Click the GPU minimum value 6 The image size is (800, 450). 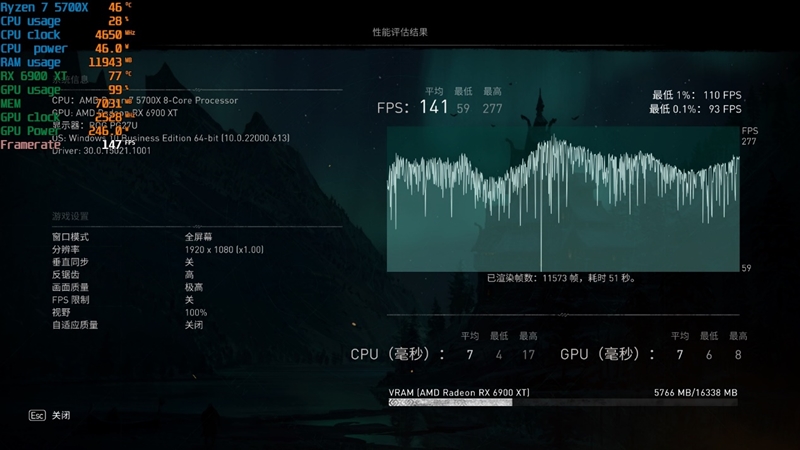(709, 355)
